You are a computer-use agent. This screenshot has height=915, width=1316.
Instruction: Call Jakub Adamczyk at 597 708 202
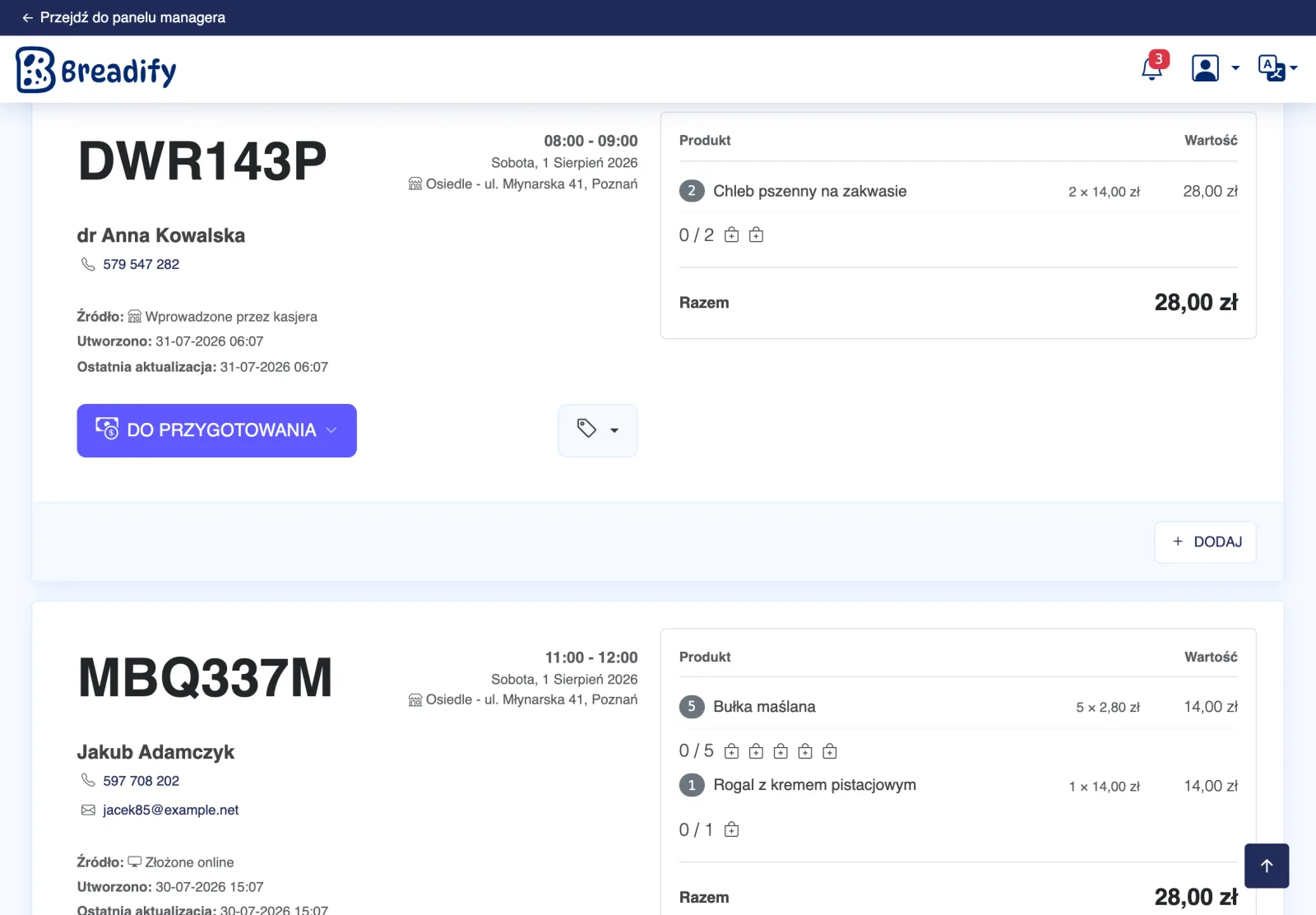(x=141, y=781)
